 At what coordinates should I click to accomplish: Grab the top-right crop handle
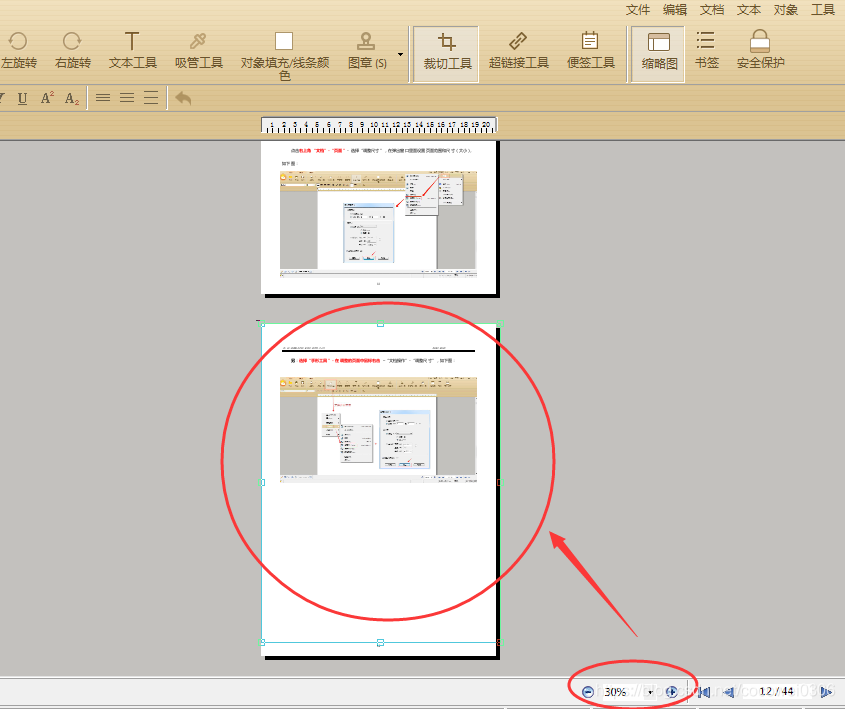pos(500,324)
